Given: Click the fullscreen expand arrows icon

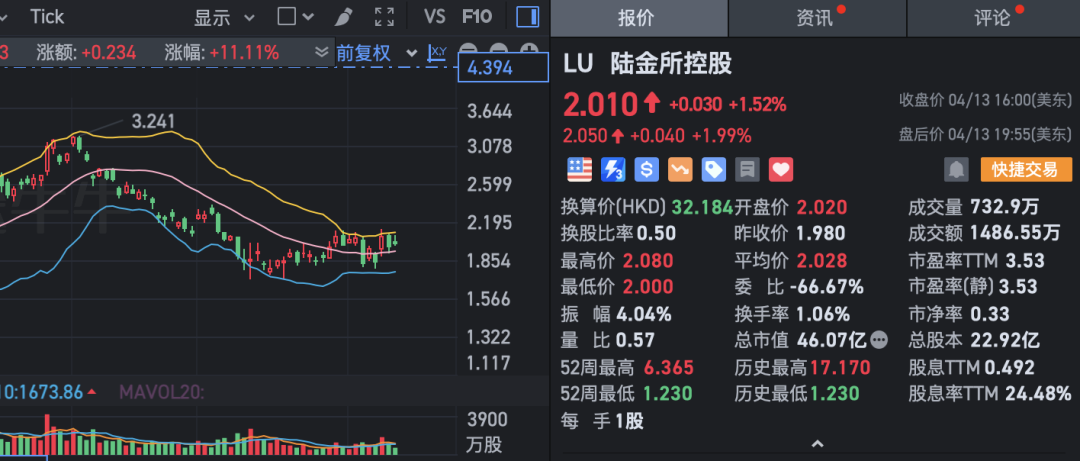Looking at the screenshot, I should point(384,17).
